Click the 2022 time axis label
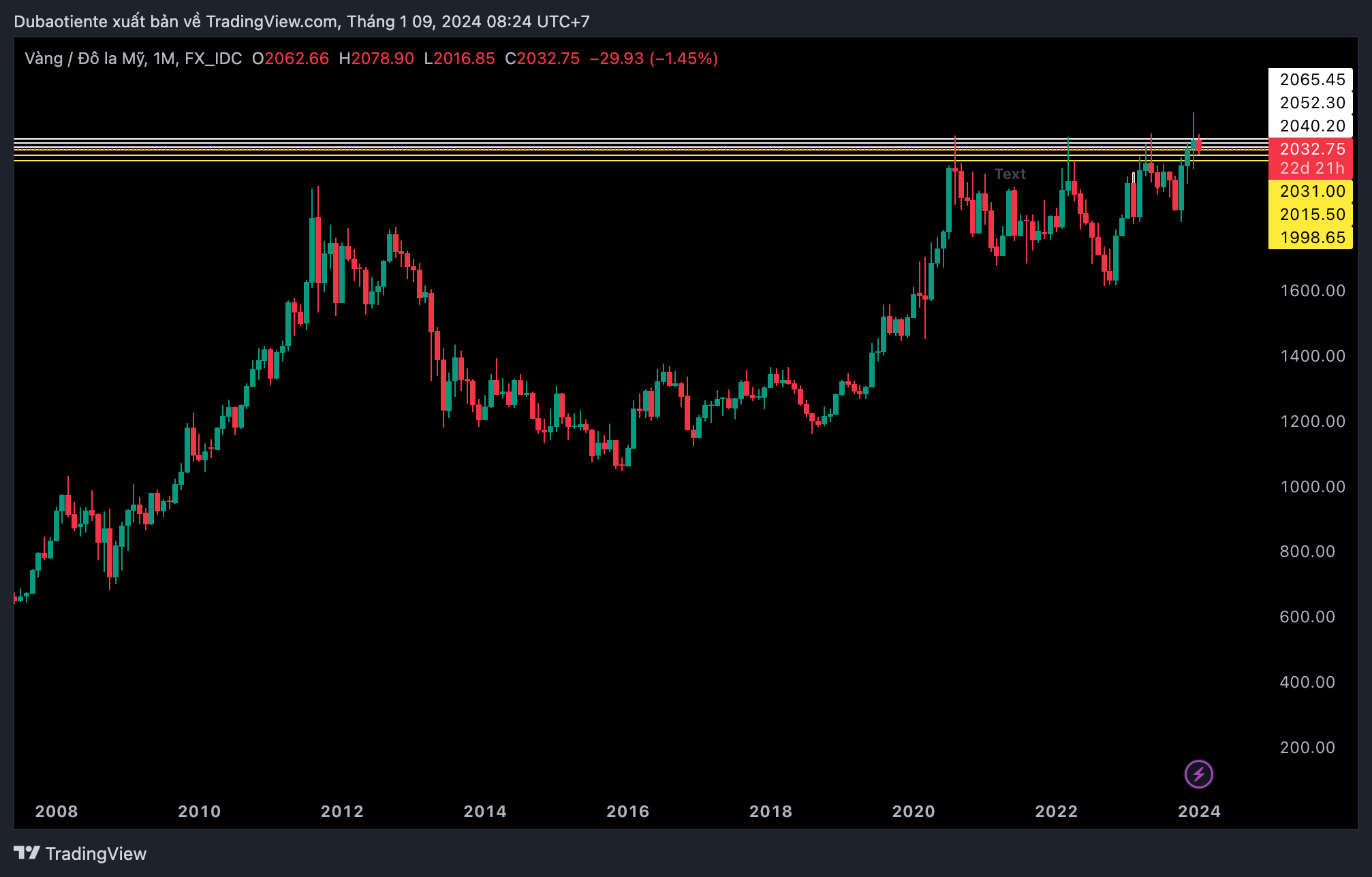 pos(1057,812)
